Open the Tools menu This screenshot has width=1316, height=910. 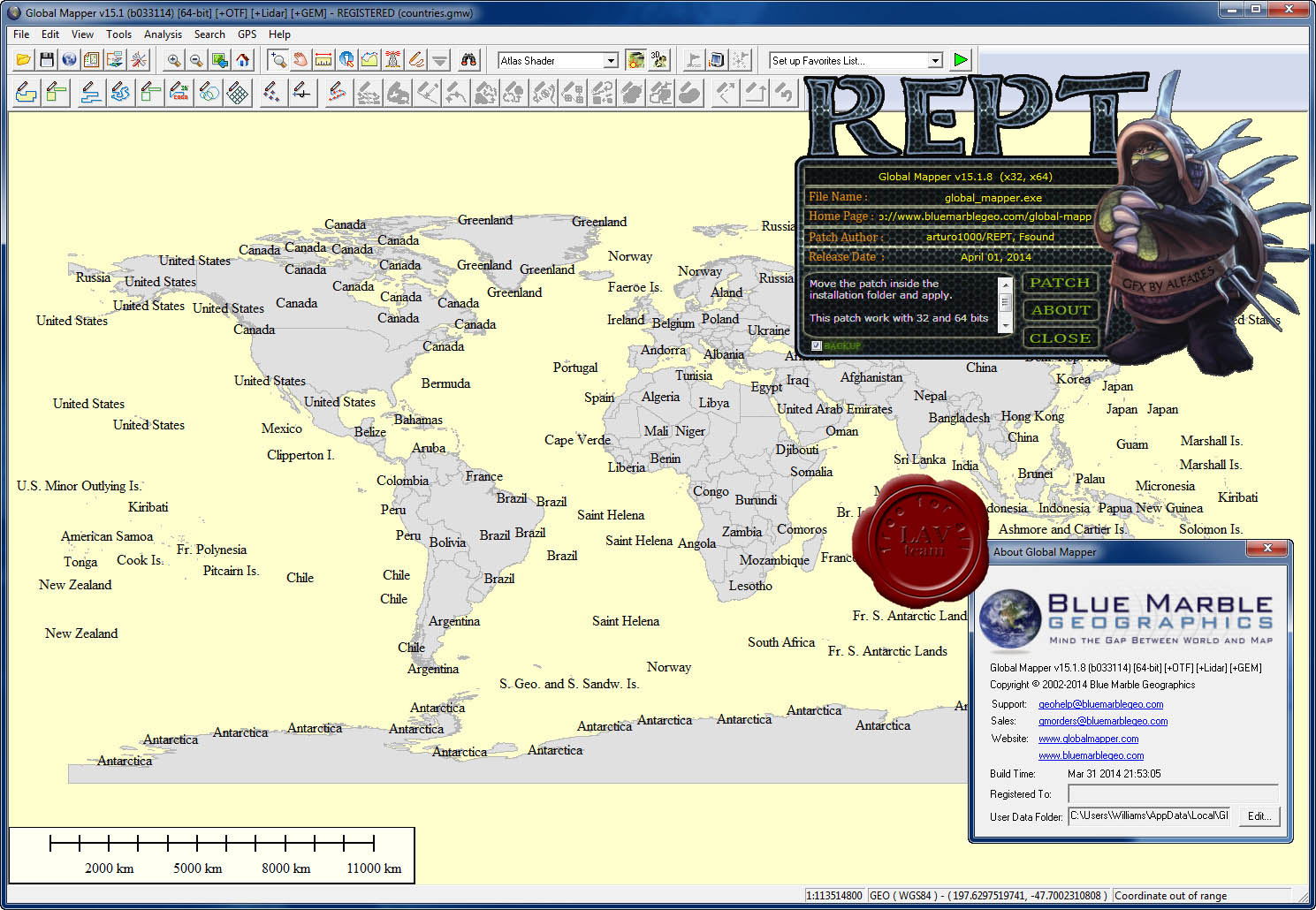(118, 34)
